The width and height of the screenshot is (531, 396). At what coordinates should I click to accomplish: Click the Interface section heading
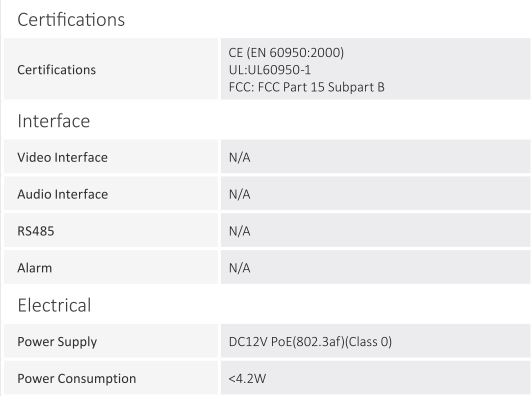[54, 121]
